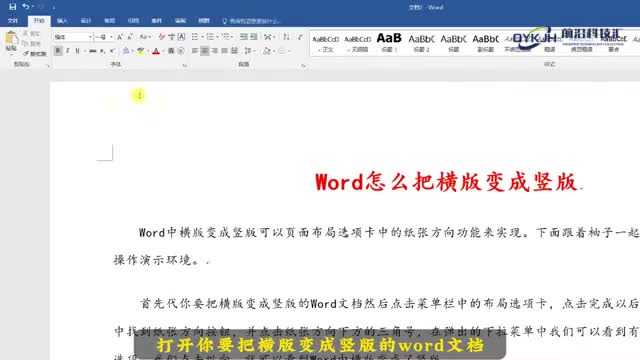Screen dimensions: 640x360
Task: Expand the bullet list style arrow
Action: [x=202, y=37]
